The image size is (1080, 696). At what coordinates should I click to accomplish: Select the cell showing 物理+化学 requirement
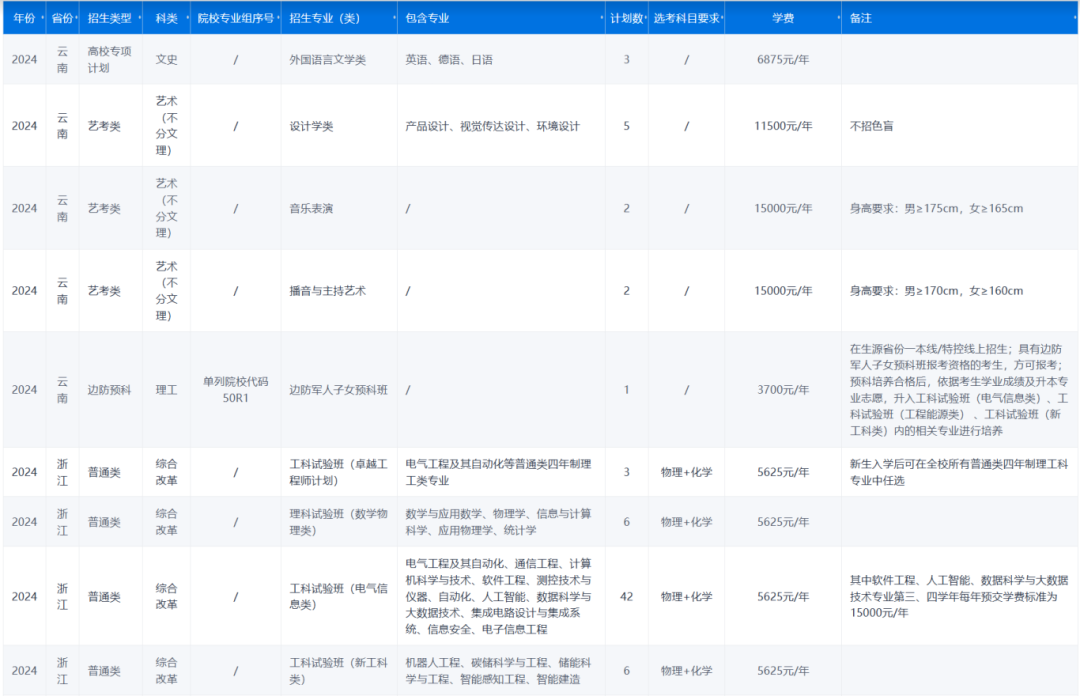click(686, 471)
